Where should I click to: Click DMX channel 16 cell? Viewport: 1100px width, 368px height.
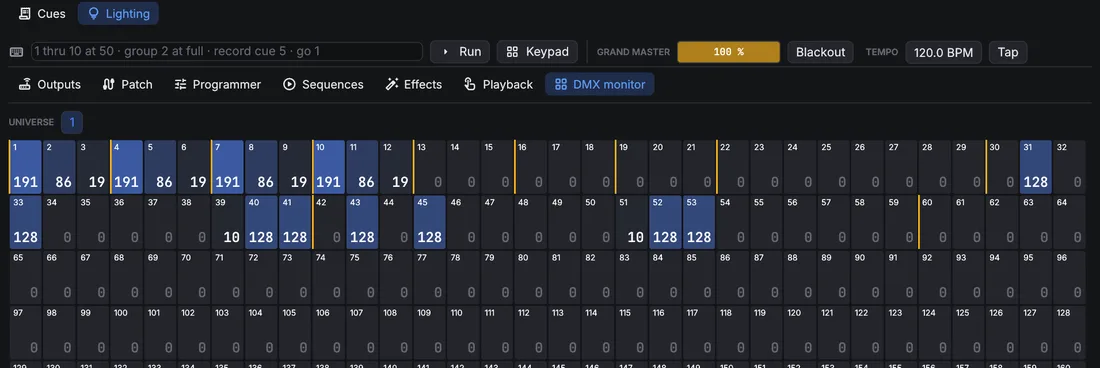pyautogui.click(x=531, y=167)
